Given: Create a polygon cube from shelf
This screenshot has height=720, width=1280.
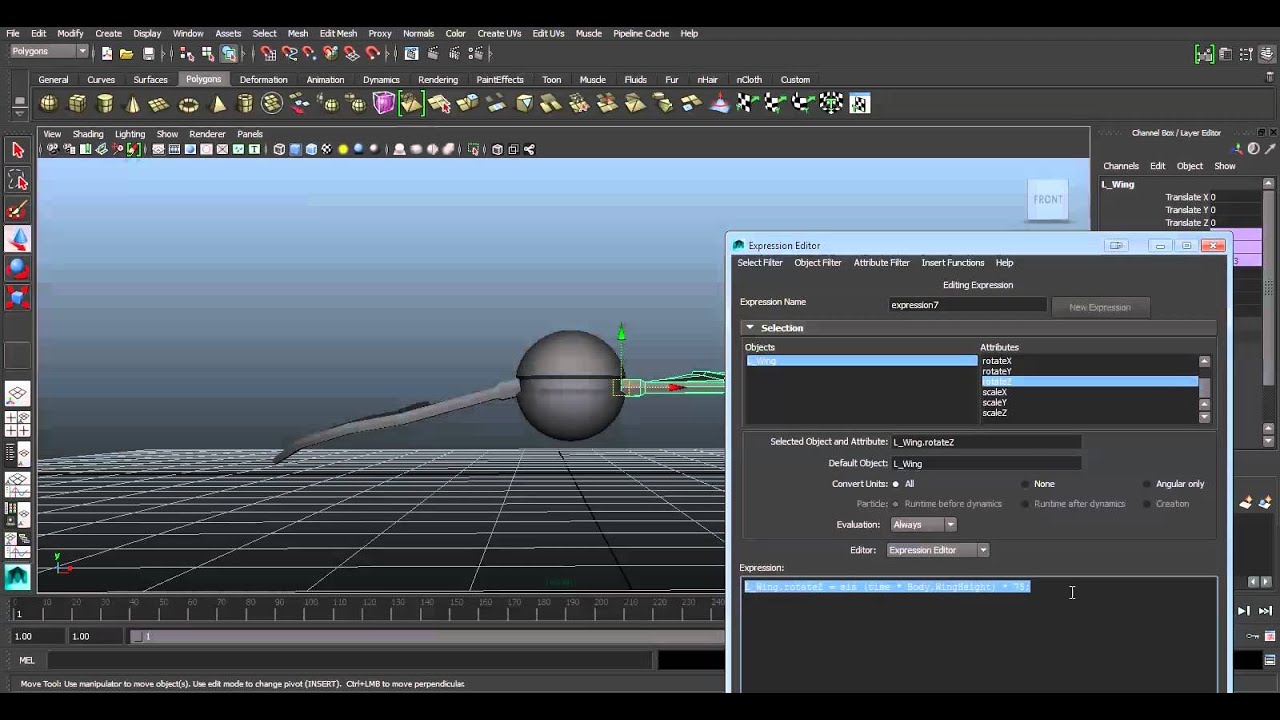Looking at the screenshot, I should (77, 103).
